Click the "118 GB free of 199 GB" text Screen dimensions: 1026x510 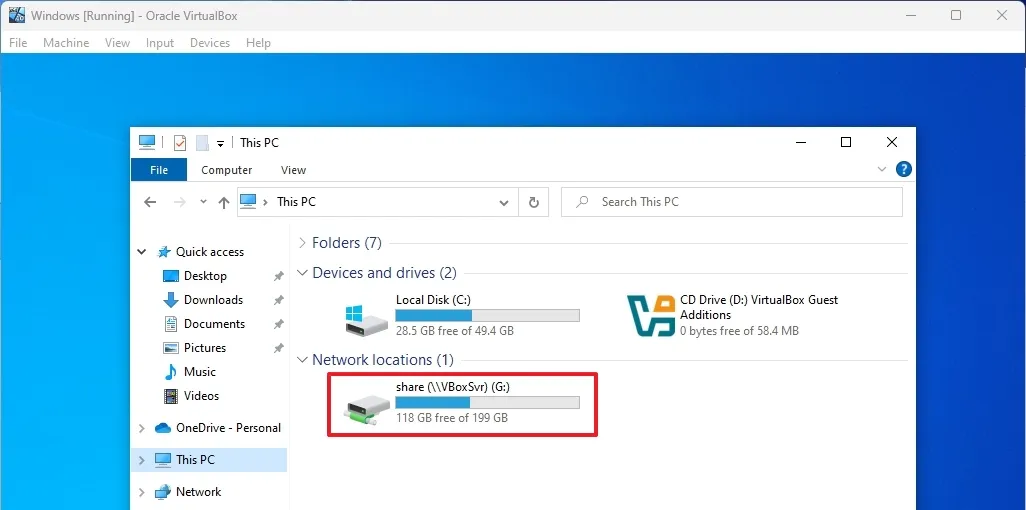[451, 418]
